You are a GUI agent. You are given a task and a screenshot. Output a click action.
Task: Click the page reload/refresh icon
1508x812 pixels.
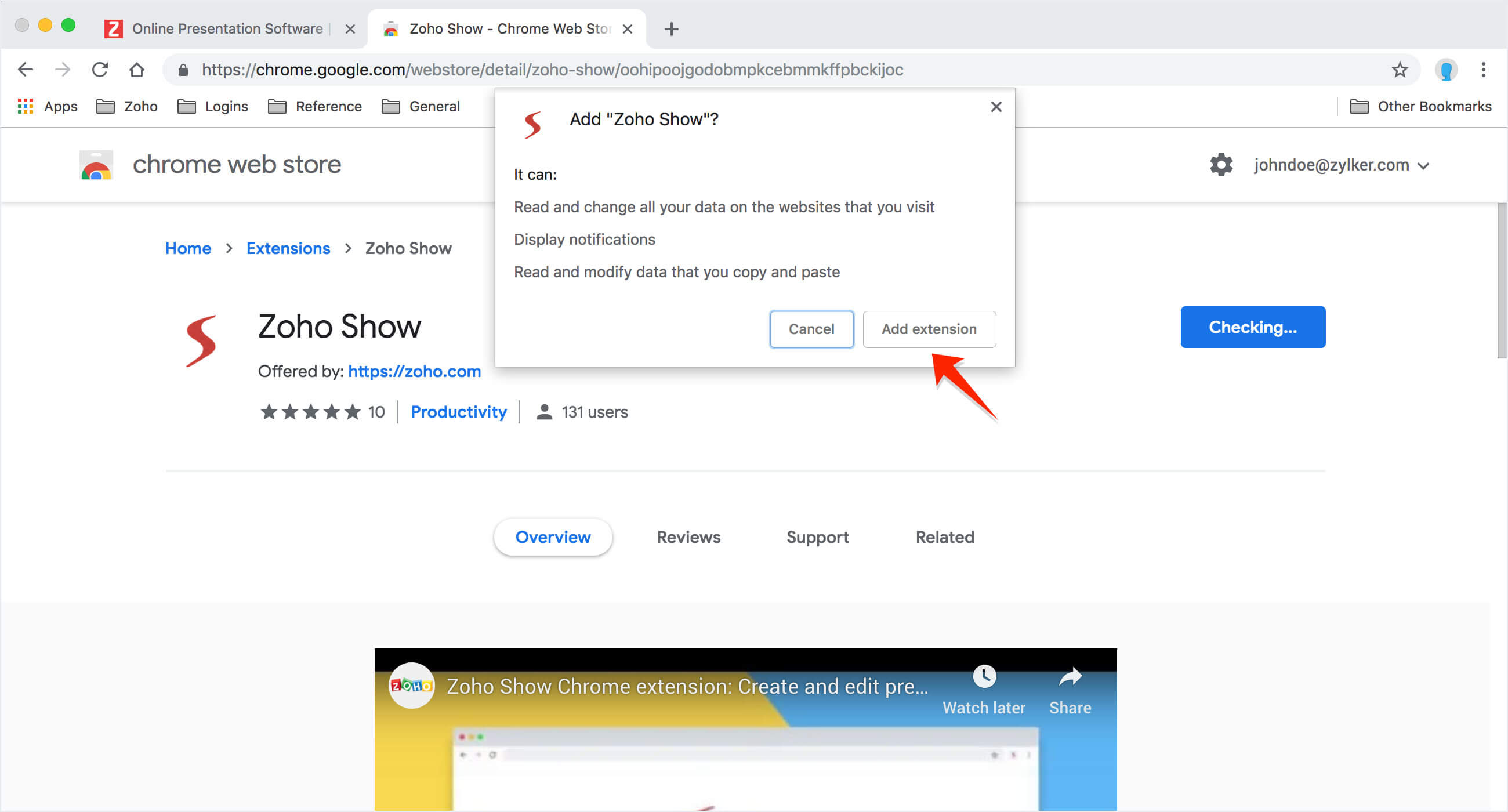100,70
